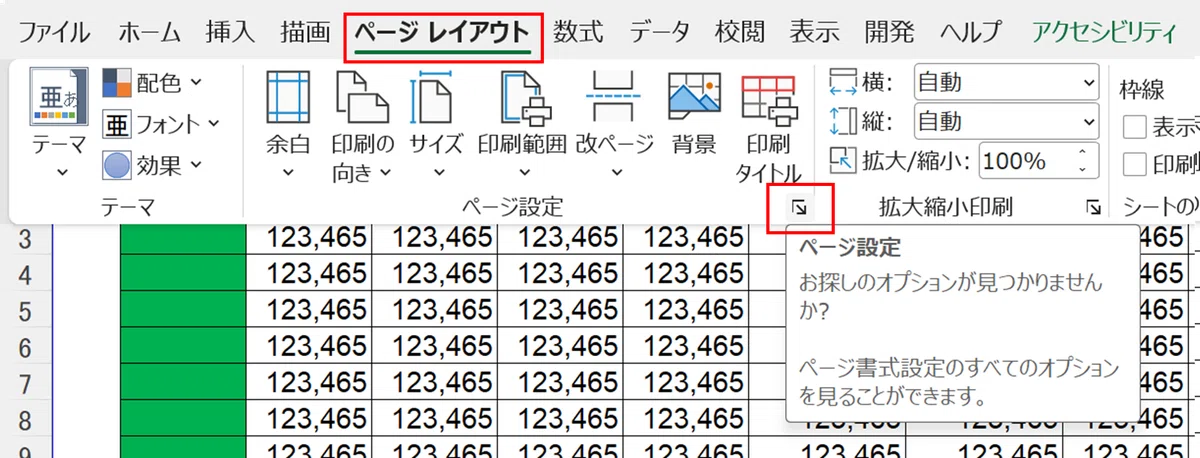Toggle the 枠線 印刷 checkbox
1200x458 pixels.
tap(1135, 164)
